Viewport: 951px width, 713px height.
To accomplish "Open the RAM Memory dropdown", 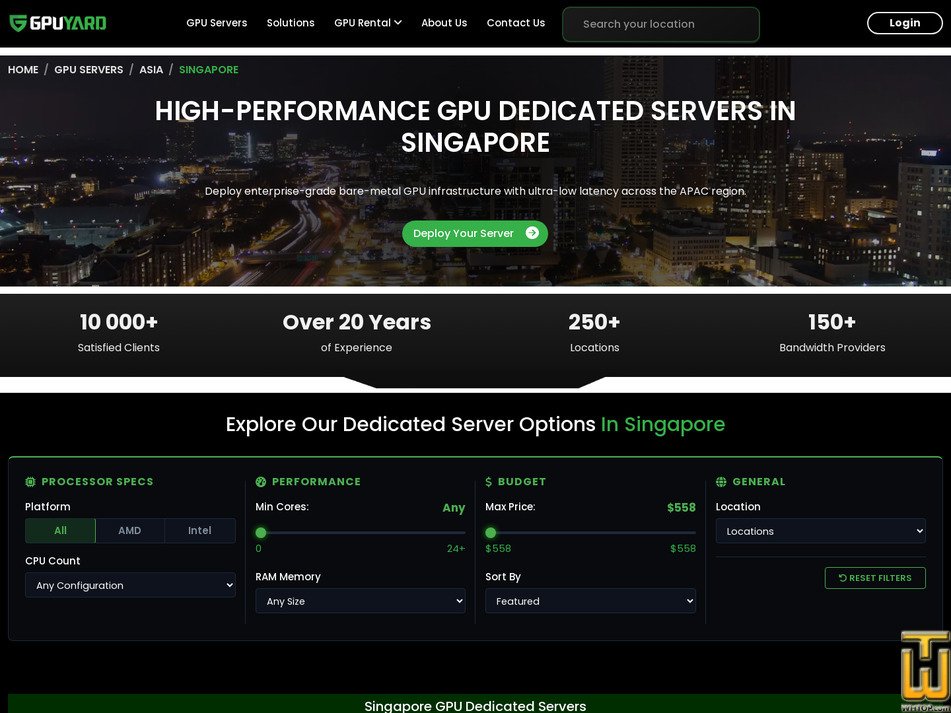I will [360, 601].
